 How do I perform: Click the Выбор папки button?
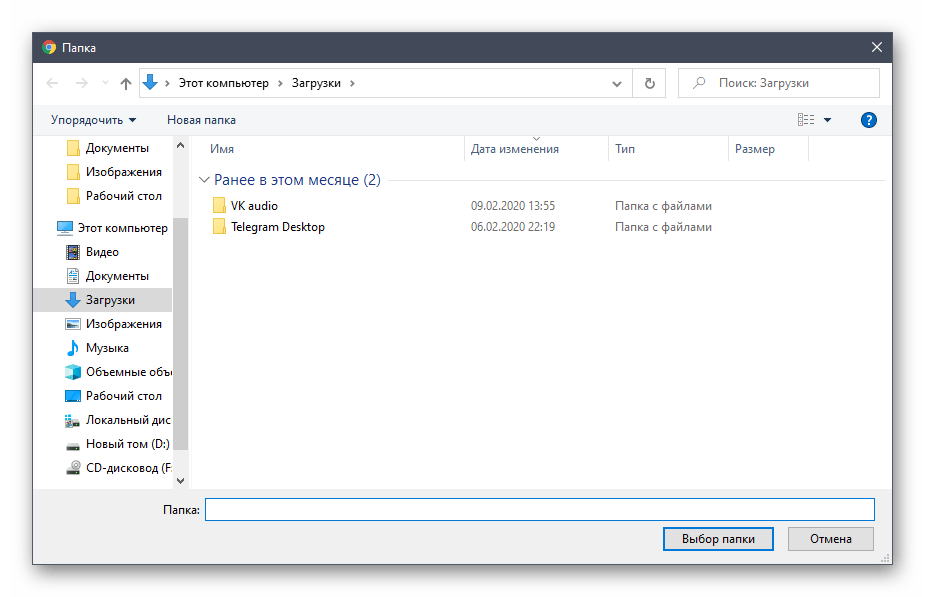click(717, 539)
